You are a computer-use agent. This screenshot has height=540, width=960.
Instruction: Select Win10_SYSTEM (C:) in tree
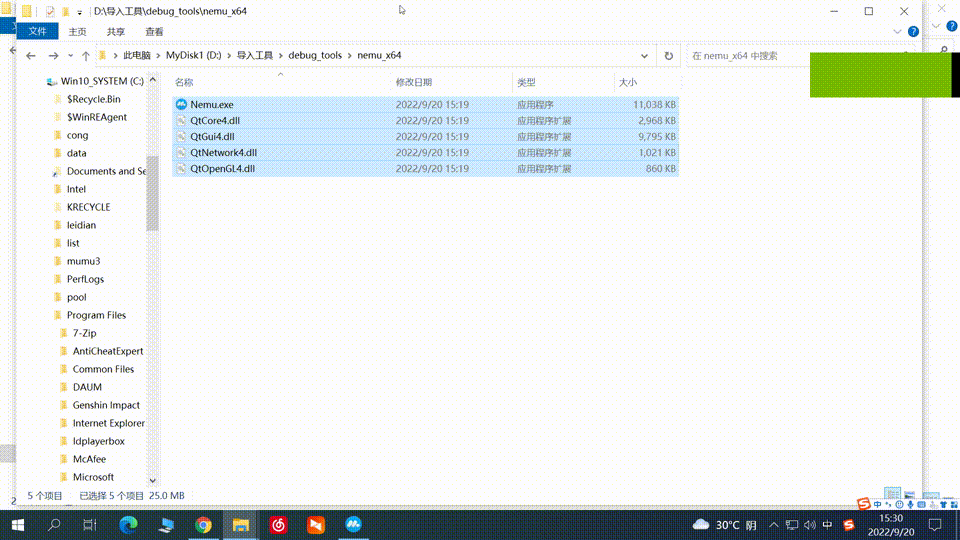click(x=102, y=81)
